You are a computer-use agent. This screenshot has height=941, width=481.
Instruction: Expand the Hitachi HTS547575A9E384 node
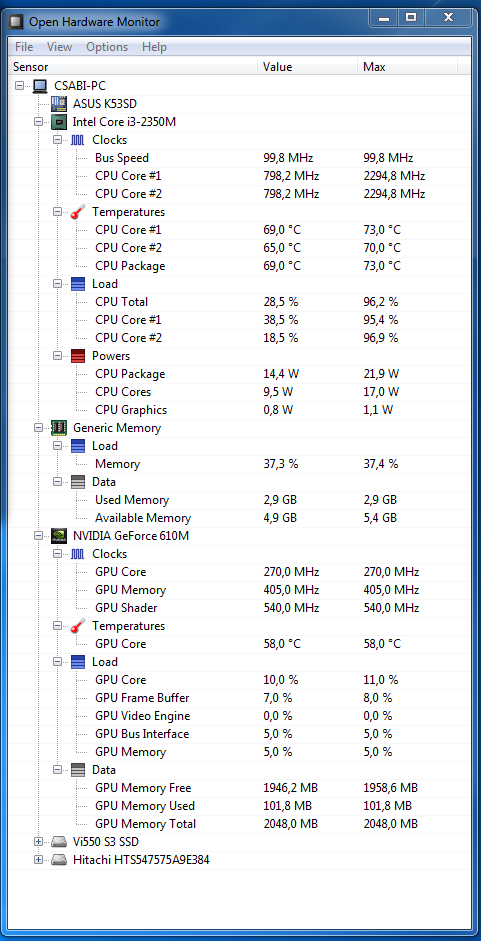(39, 860)
